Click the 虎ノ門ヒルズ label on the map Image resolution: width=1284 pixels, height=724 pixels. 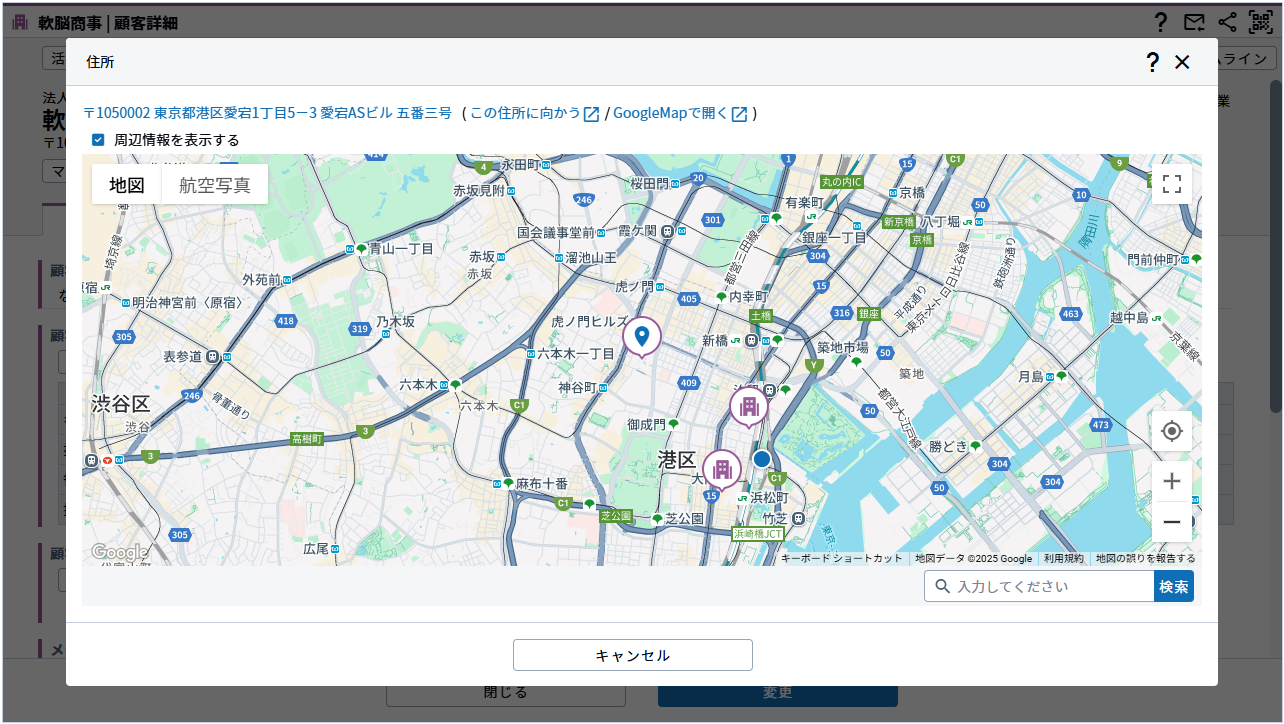point(589,322)
